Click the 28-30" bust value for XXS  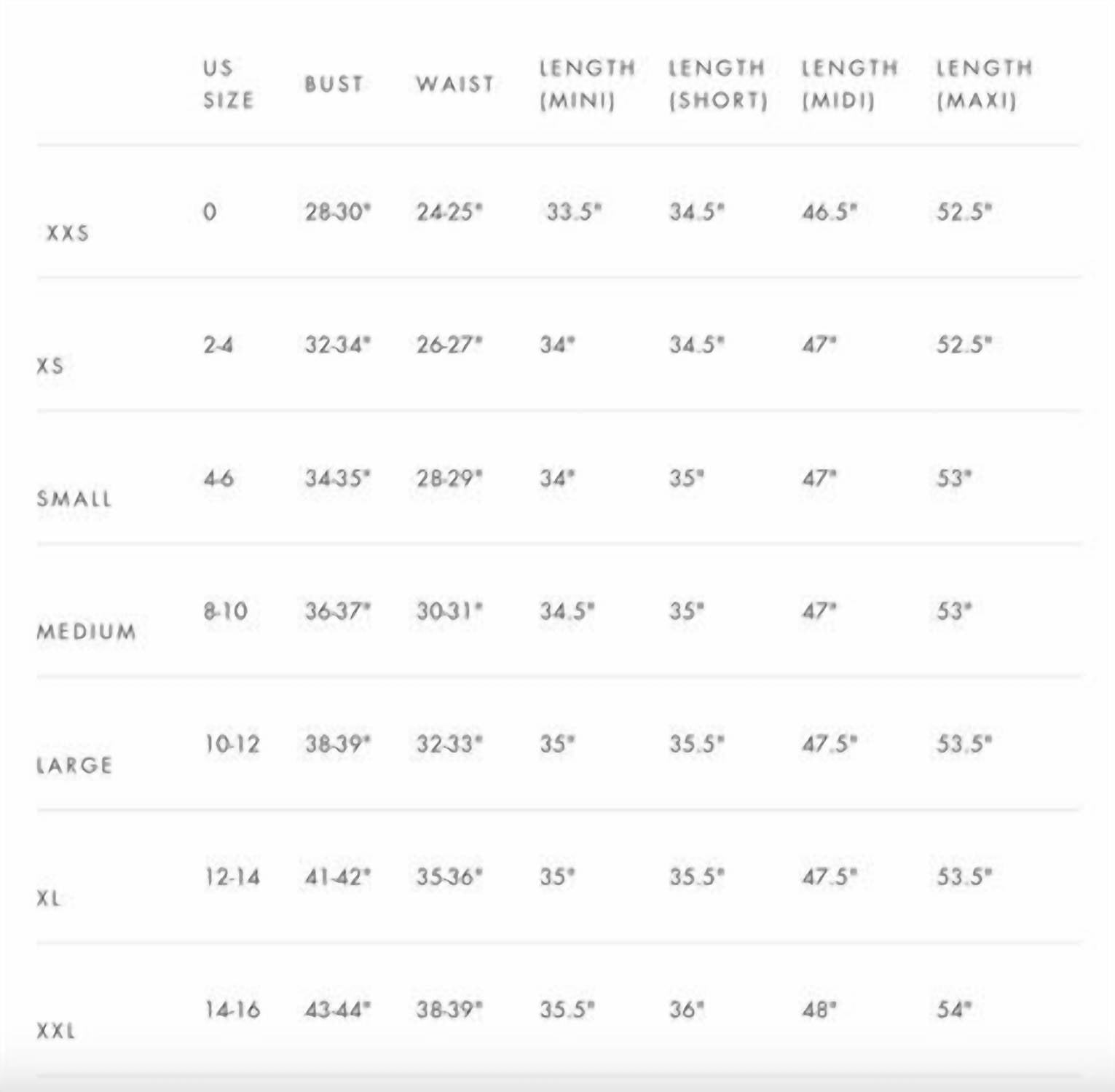(x=337, y=212)
